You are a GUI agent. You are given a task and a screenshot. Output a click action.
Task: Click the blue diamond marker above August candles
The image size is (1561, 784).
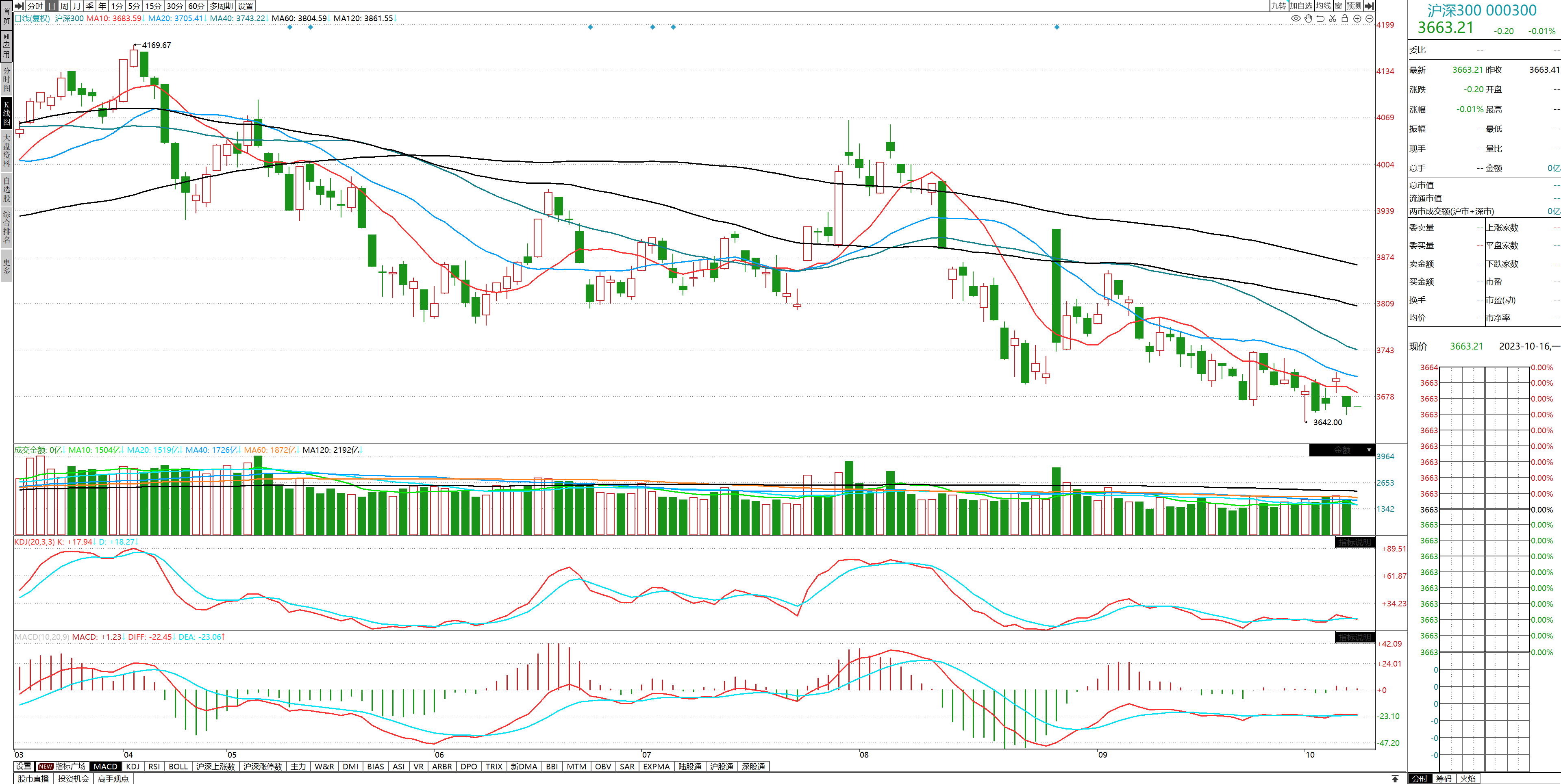coord(1057,27)
